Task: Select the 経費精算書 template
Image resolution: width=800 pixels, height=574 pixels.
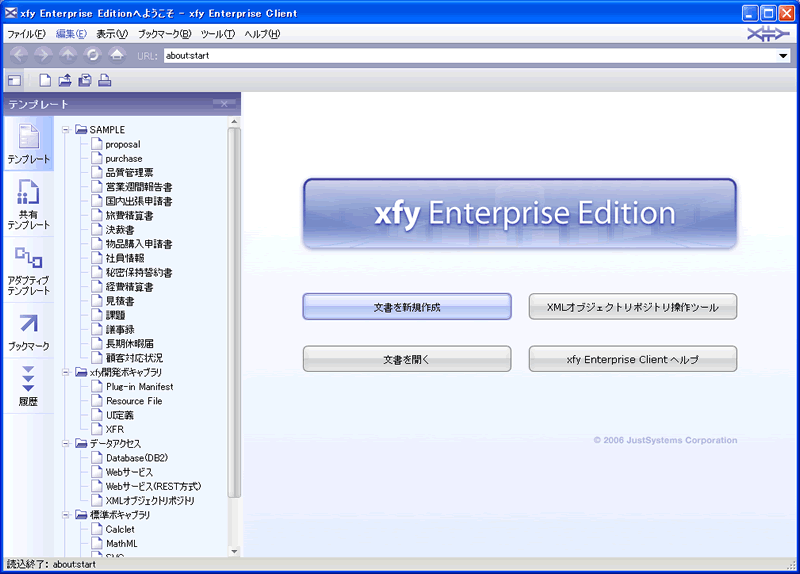Action: [129, 287]
